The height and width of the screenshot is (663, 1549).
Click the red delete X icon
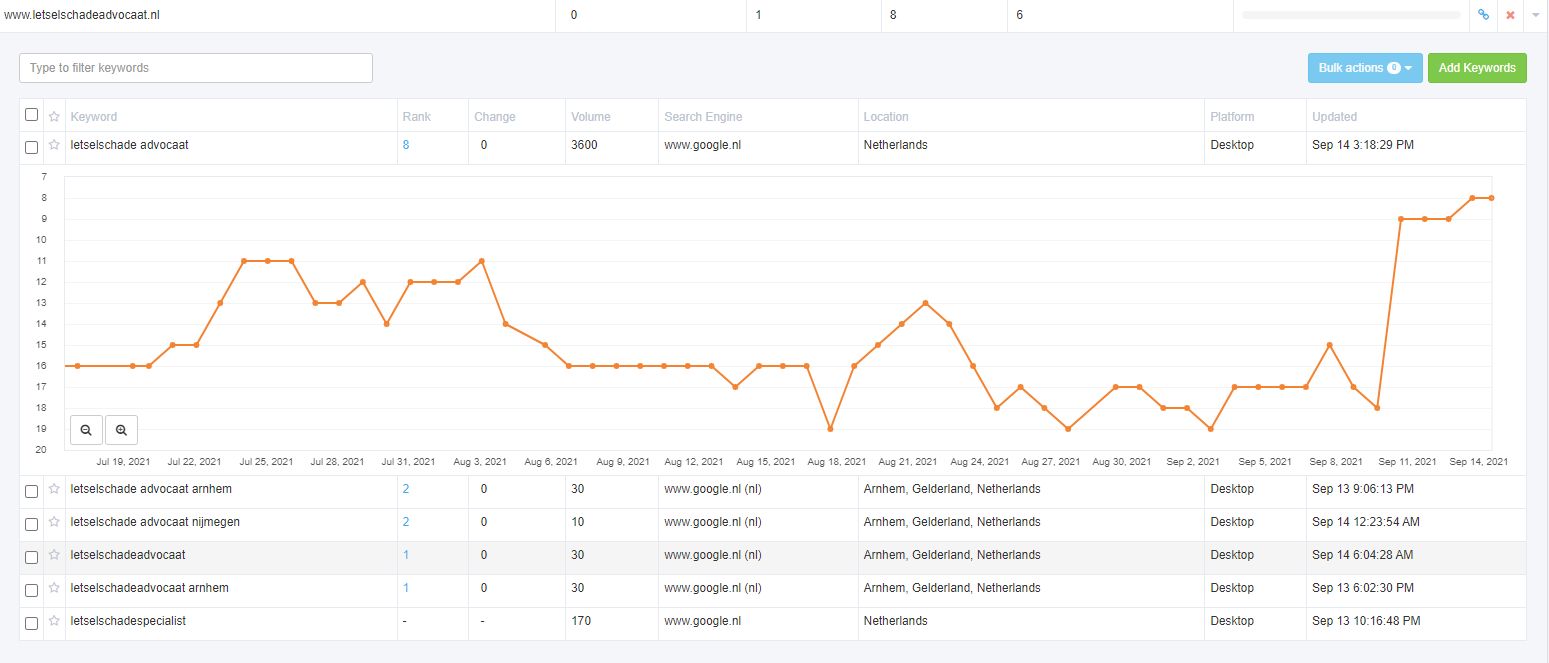1510,15
